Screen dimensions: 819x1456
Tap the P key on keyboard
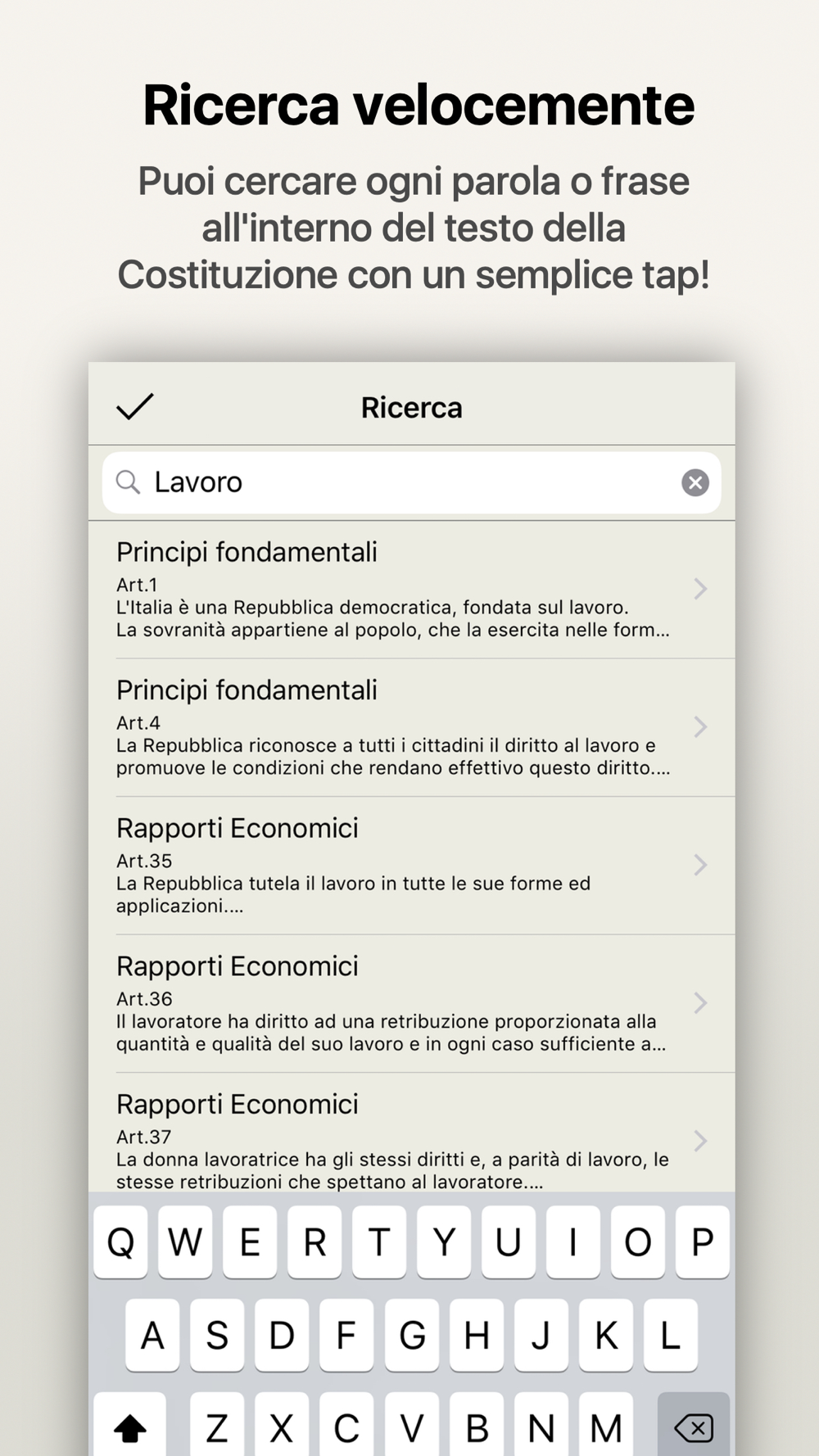point(703,1242)
